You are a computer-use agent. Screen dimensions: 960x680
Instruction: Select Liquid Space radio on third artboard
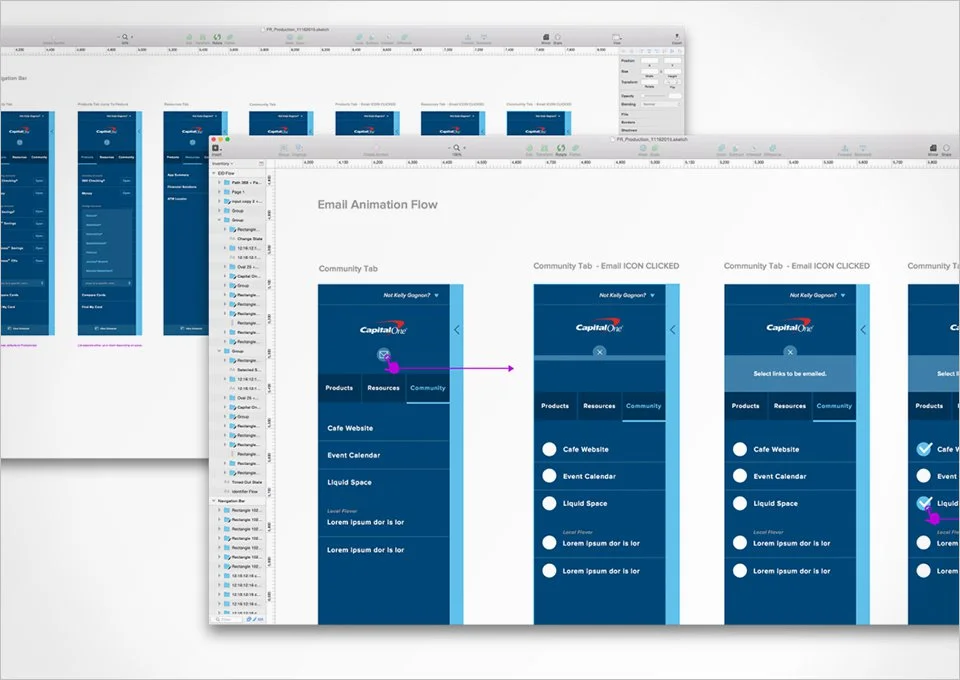click(x=740, y=503)
